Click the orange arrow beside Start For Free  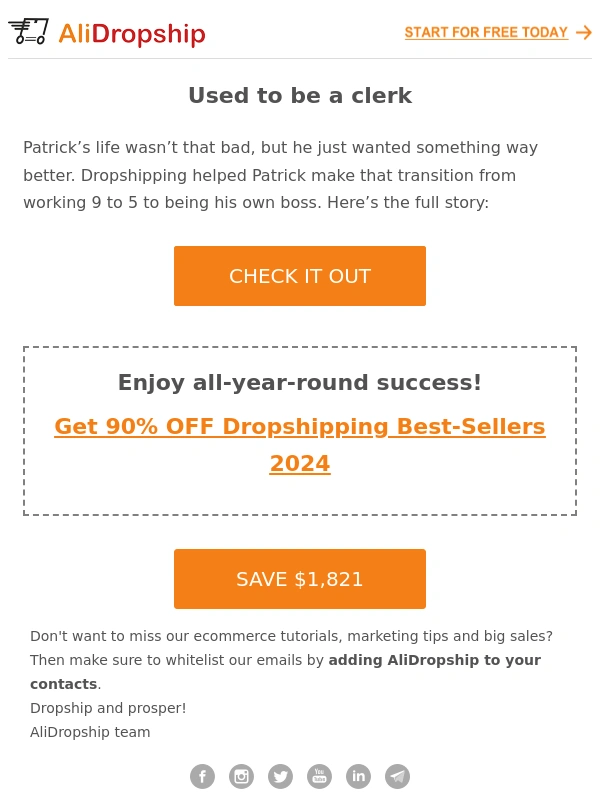(x=584, y=33)
